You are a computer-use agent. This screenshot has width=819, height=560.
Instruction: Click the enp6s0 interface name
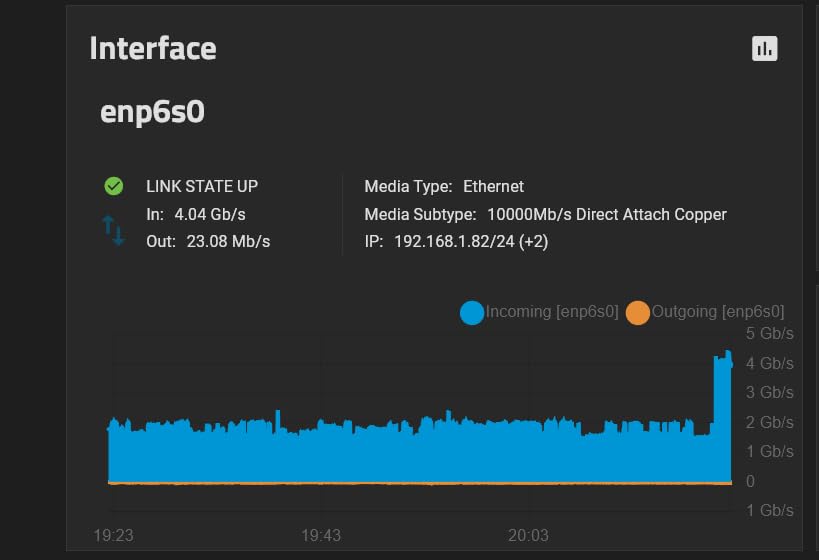(x=152, y=111)
